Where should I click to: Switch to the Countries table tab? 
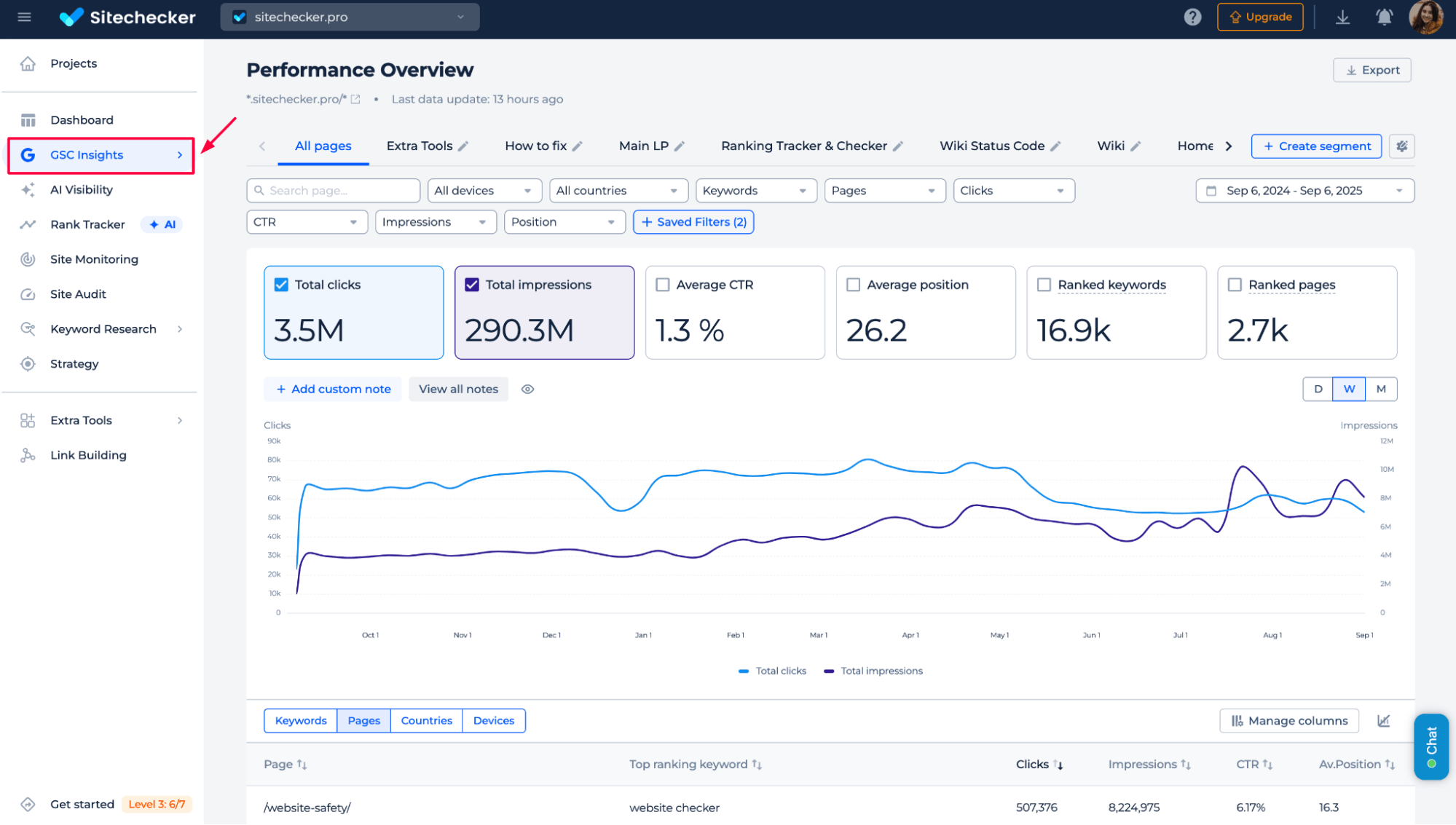point(427,721)
